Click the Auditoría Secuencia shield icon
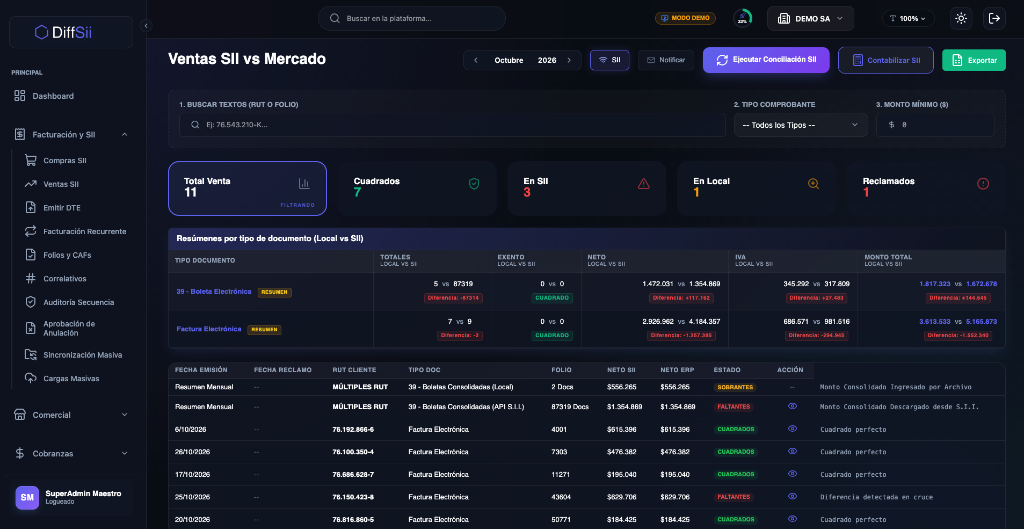Screen dimensions: 1024x529 pos(30,302)
